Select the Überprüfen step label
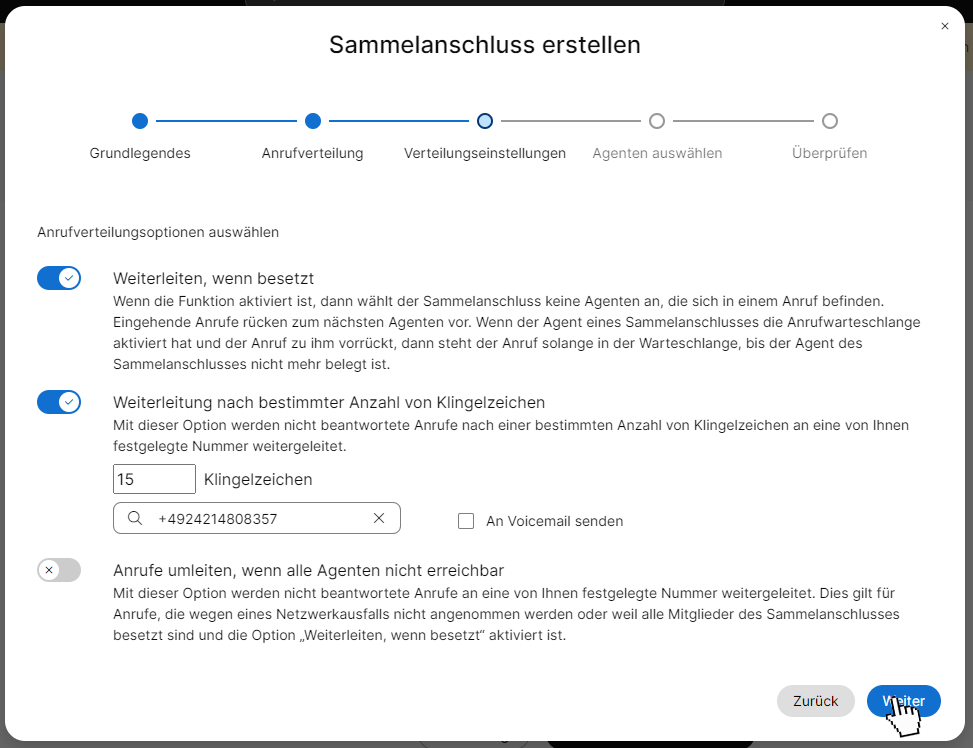This screenshot has height=748, width=973. click(830, 153)
